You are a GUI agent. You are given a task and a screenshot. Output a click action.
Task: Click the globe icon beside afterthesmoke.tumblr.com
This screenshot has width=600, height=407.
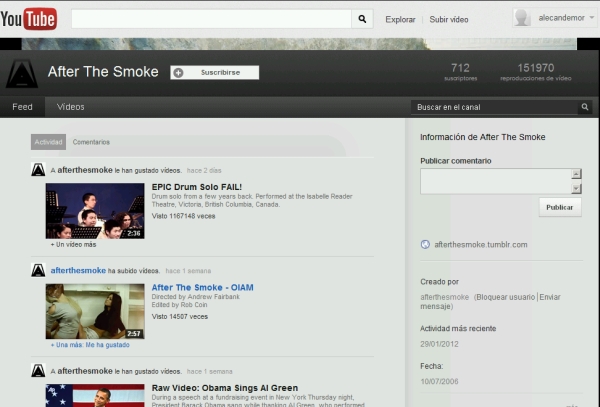pos(425,244)
